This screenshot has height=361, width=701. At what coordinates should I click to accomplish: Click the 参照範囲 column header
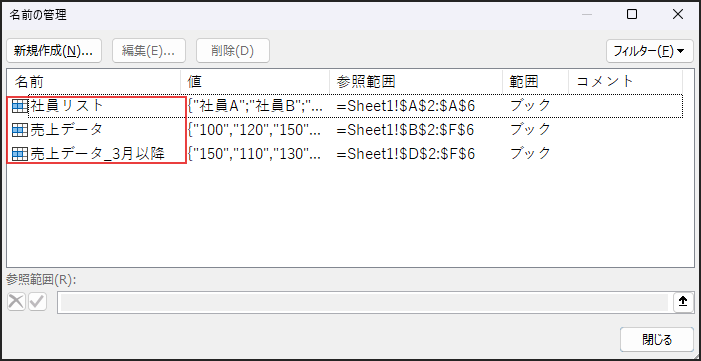click(416, 81)
